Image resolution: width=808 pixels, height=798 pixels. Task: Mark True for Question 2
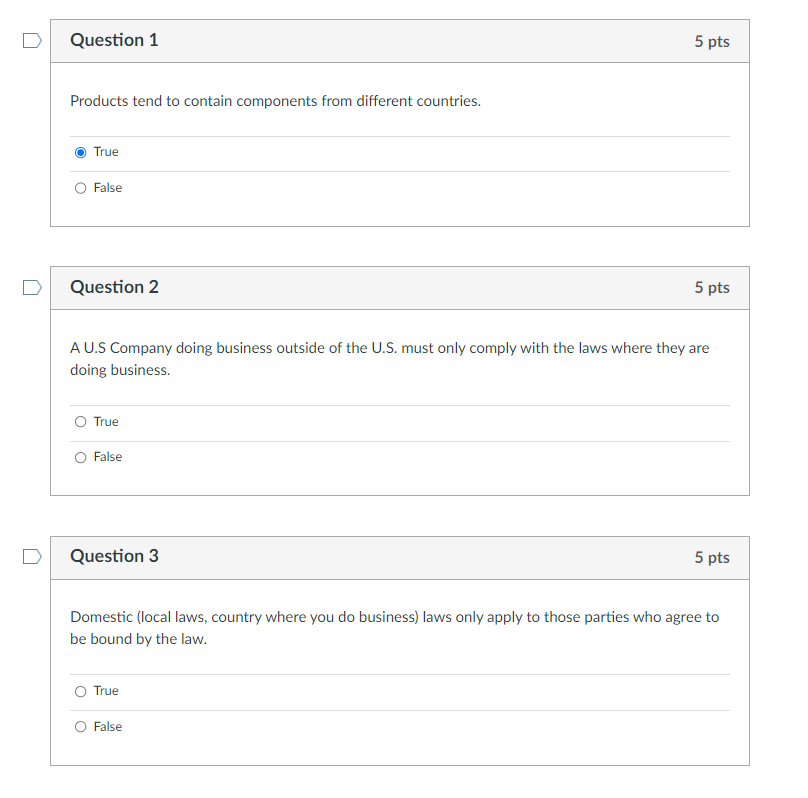click(x=81, y=422)
